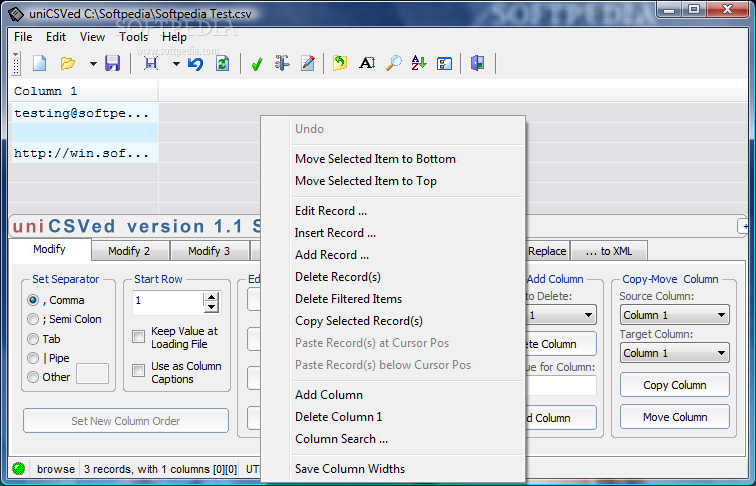Choose Add Column from context menu
Viewport: 756px width, 486px height.
pyautogui.click(x=407, y=395)
